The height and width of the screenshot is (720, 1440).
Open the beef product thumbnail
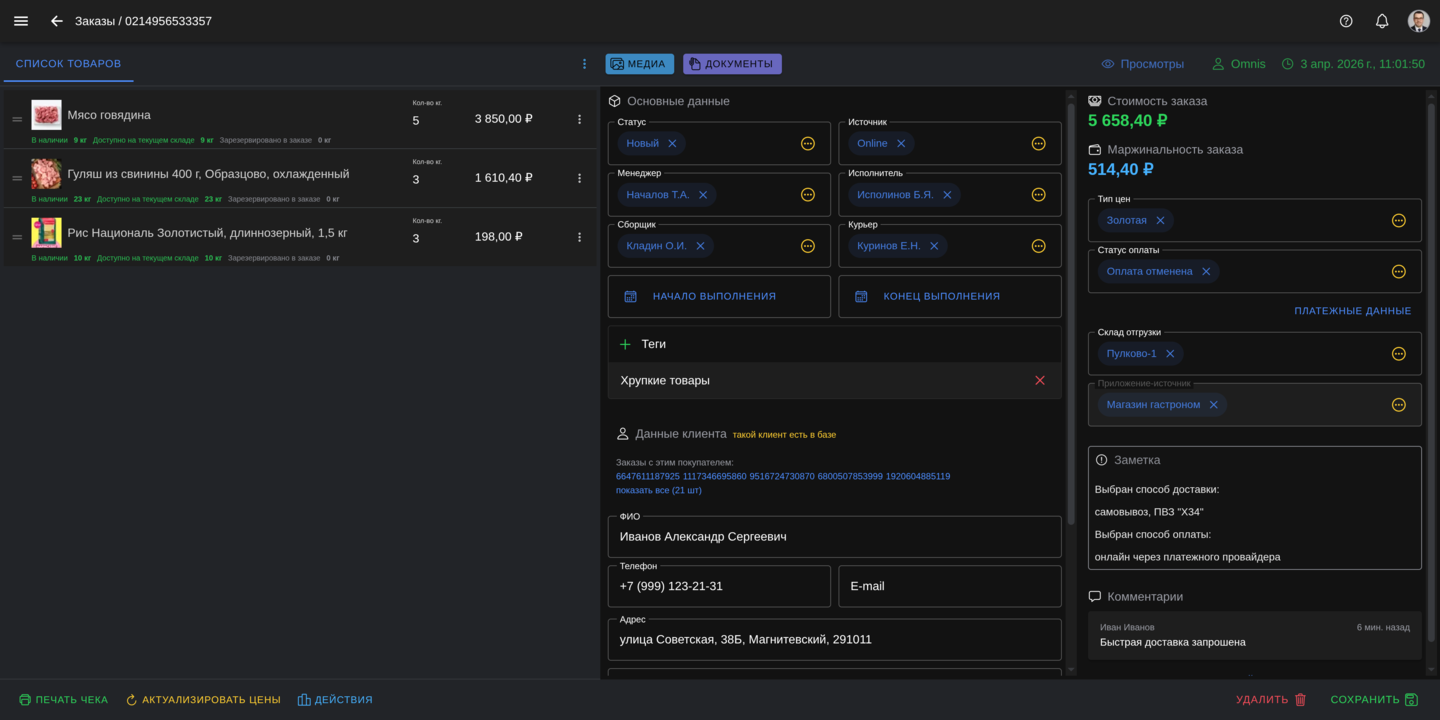46,115
